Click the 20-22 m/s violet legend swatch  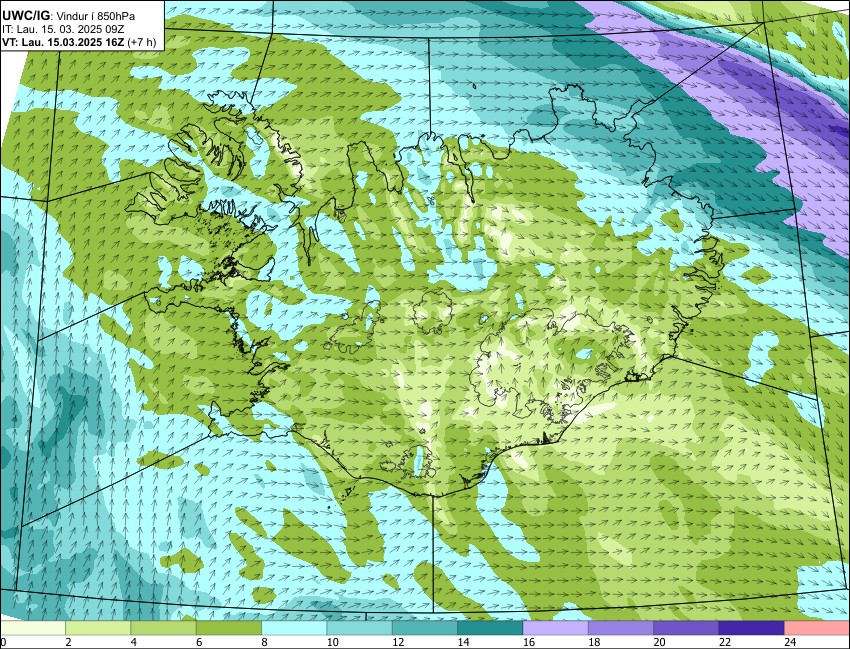tap(686, 628)
